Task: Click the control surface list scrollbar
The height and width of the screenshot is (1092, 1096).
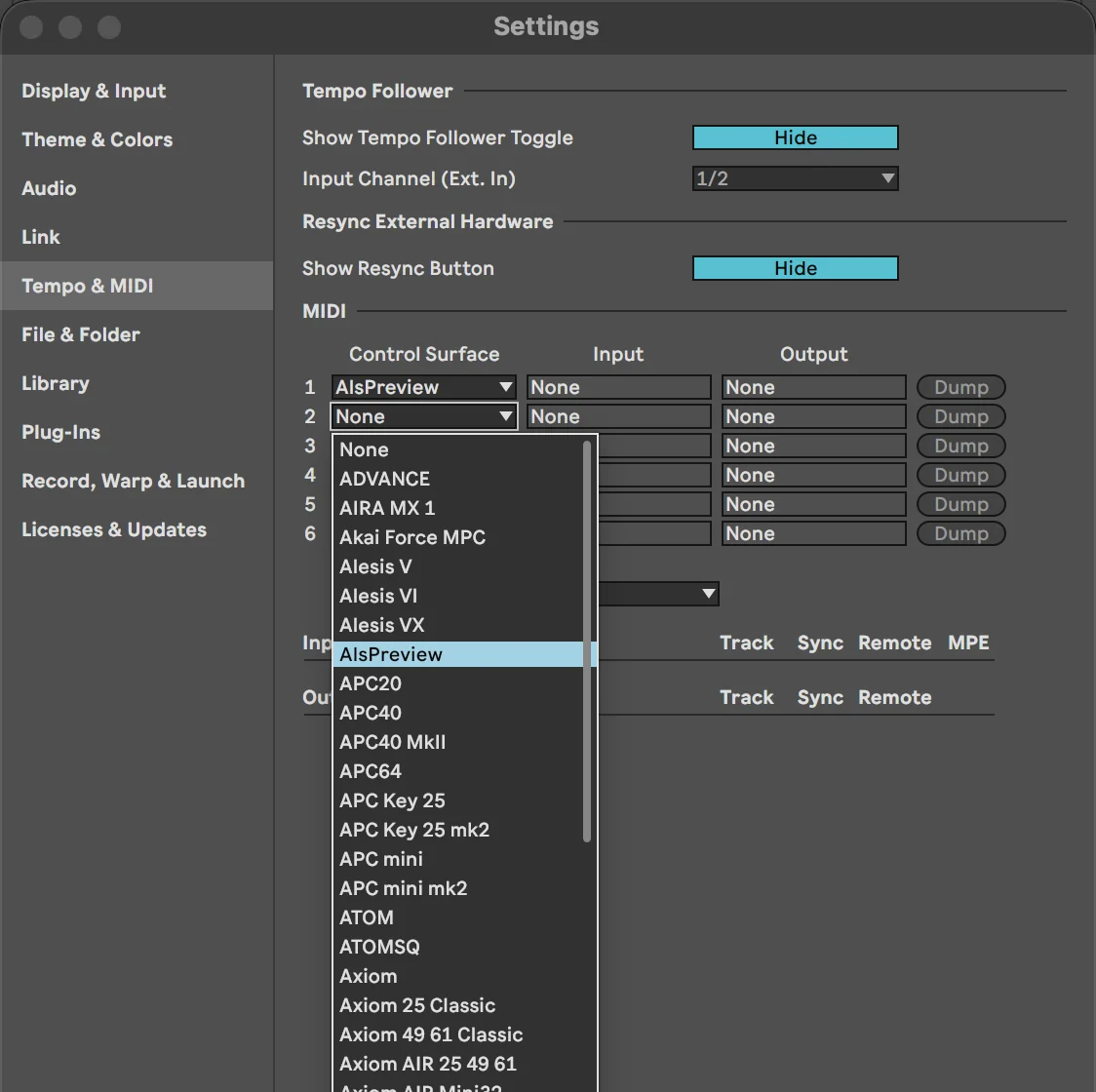Action: pos(587,642)
